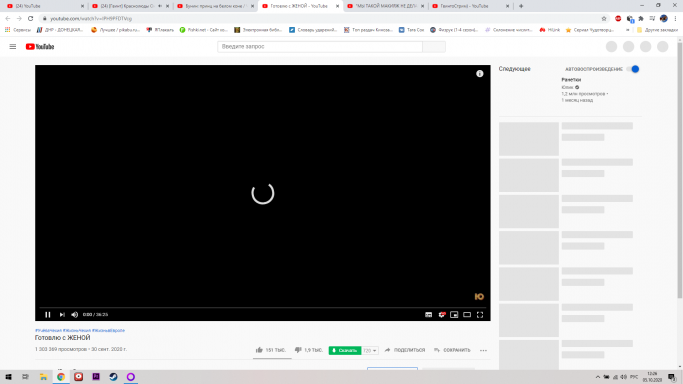Click the green download button
The height and width of the screenshot is (384, 683).
345,350
